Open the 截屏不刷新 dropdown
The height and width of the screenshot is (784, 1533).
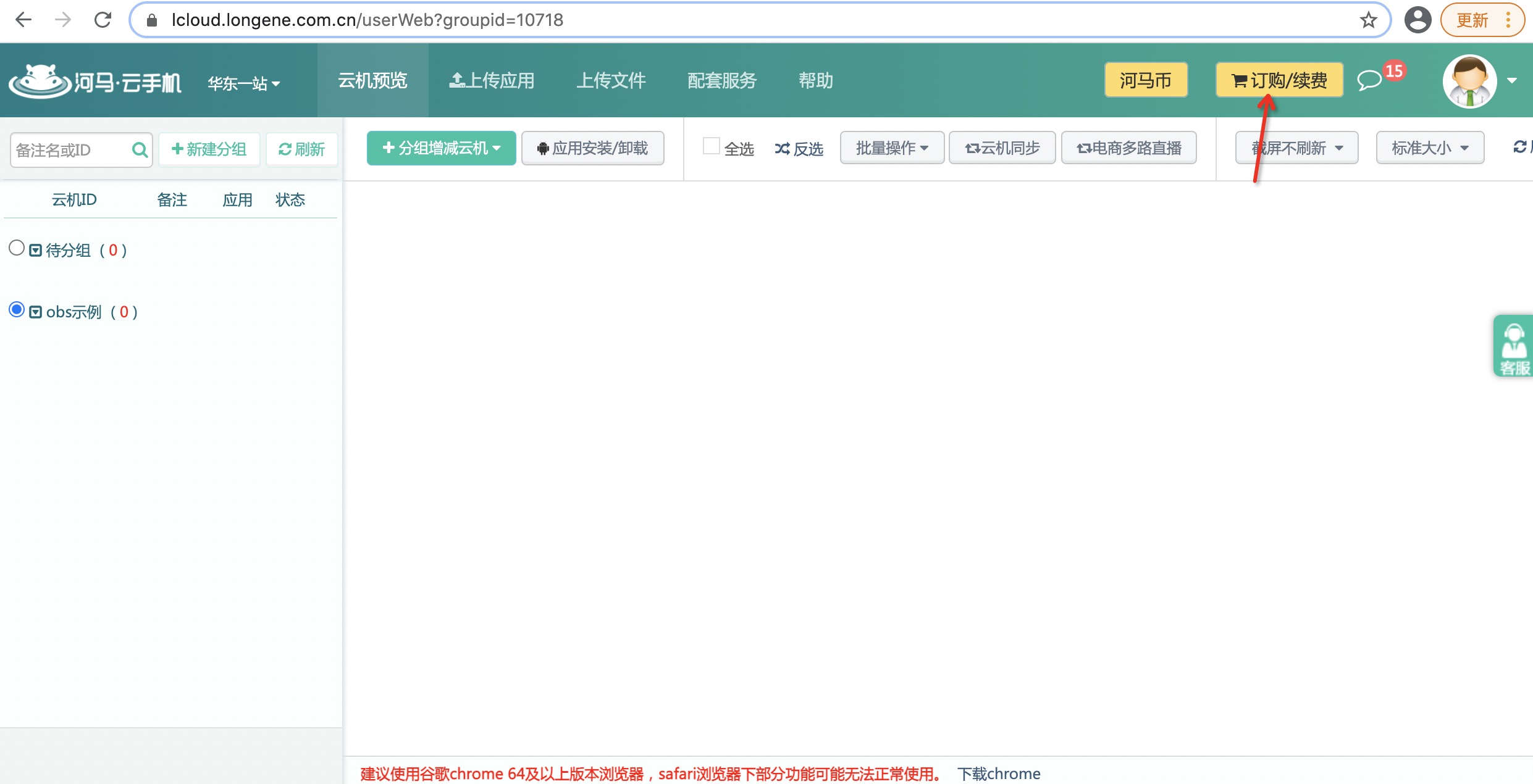(x=1296, y=148)
